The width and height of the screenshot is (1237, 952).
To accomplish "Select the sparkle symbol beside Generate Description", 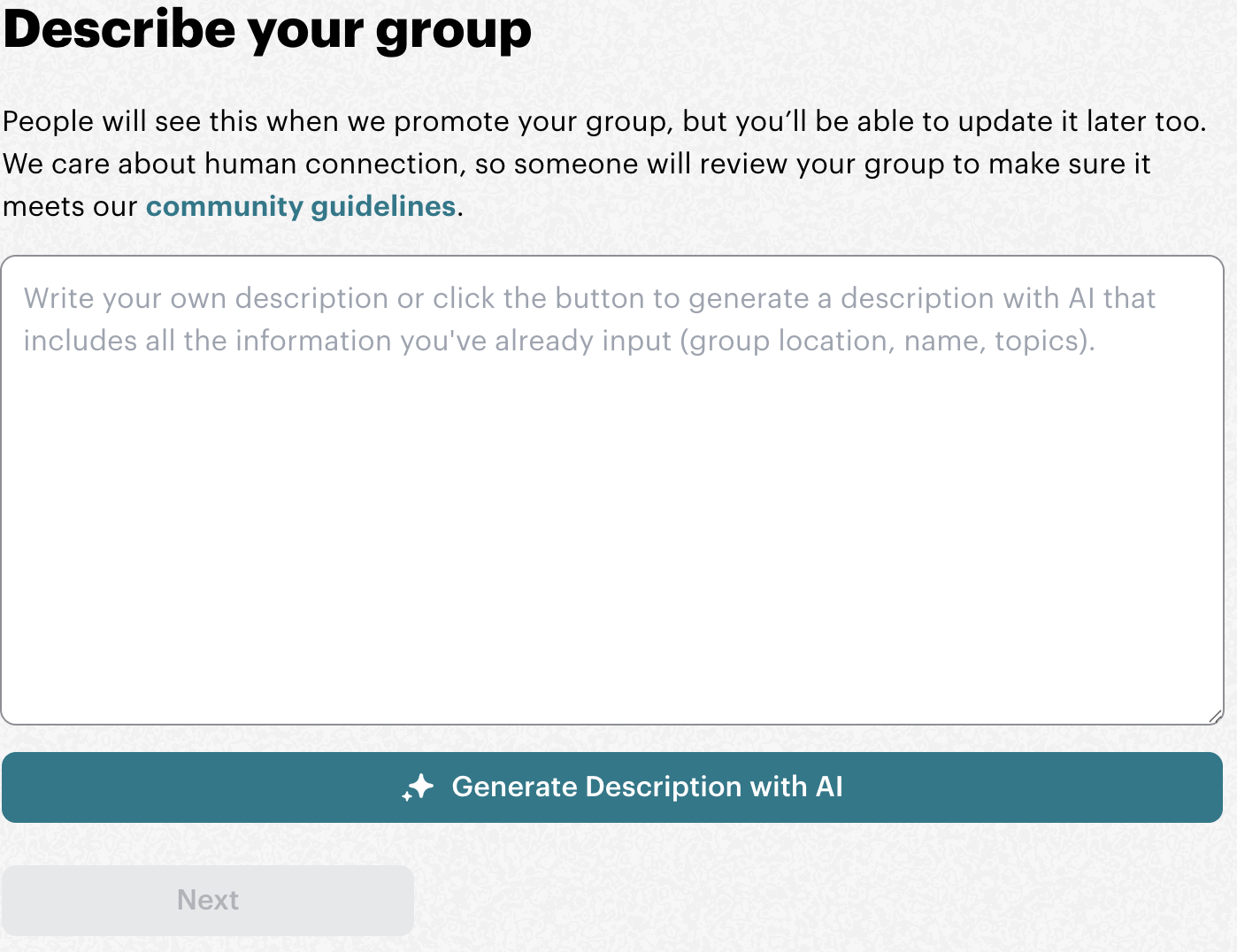I will pyautogui.click(x=419, y=787).
